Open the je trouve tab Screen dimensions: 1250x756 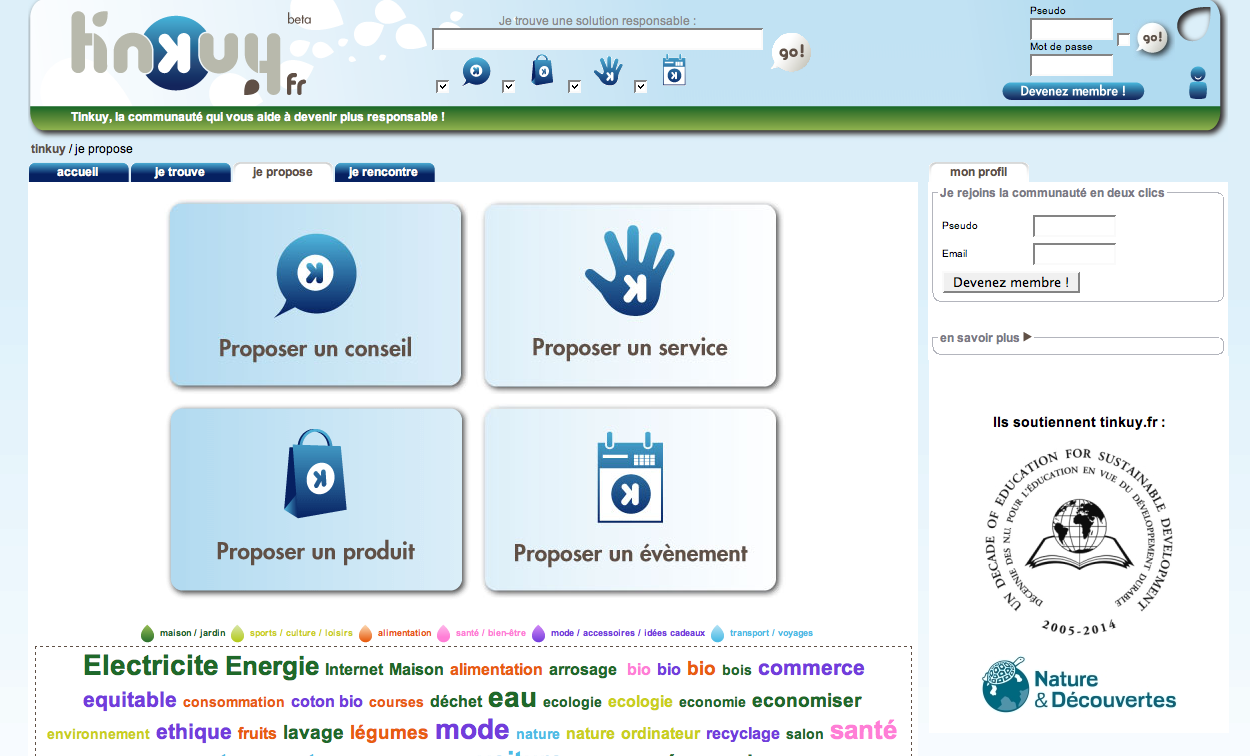(180, 172)
